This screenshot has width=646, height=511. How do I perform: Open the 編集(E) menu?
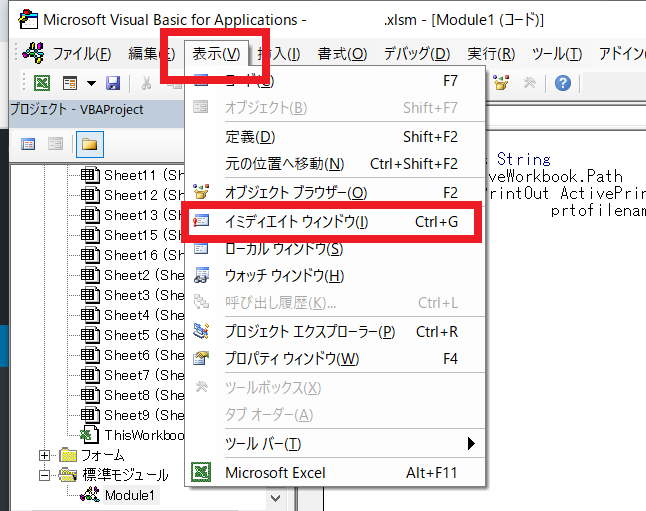pos(151,54)
